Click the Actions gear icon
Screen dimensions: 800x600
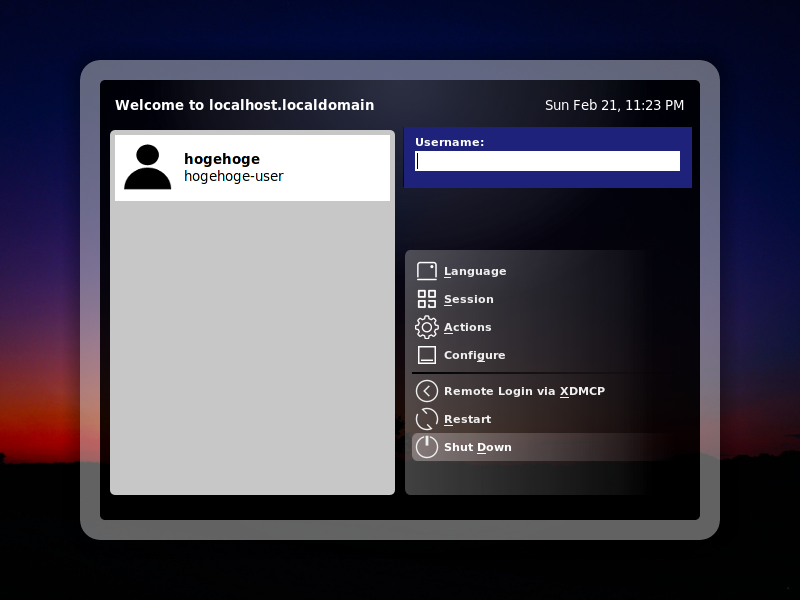click(427, 327)
